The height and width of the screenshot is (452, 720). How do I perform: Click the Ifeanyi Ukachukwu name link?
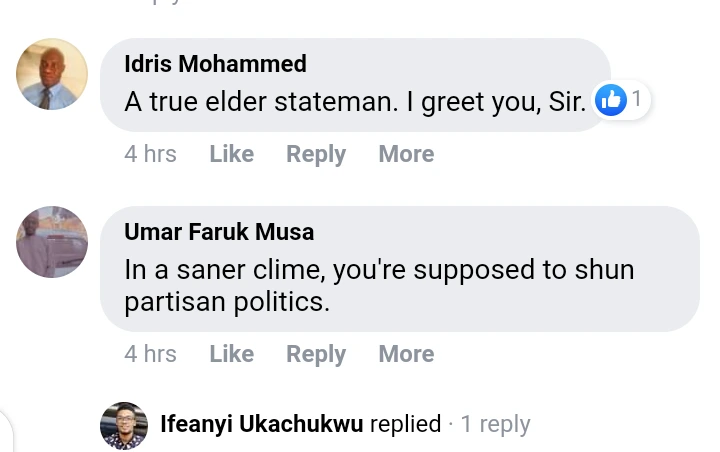(x=262, y=424)
